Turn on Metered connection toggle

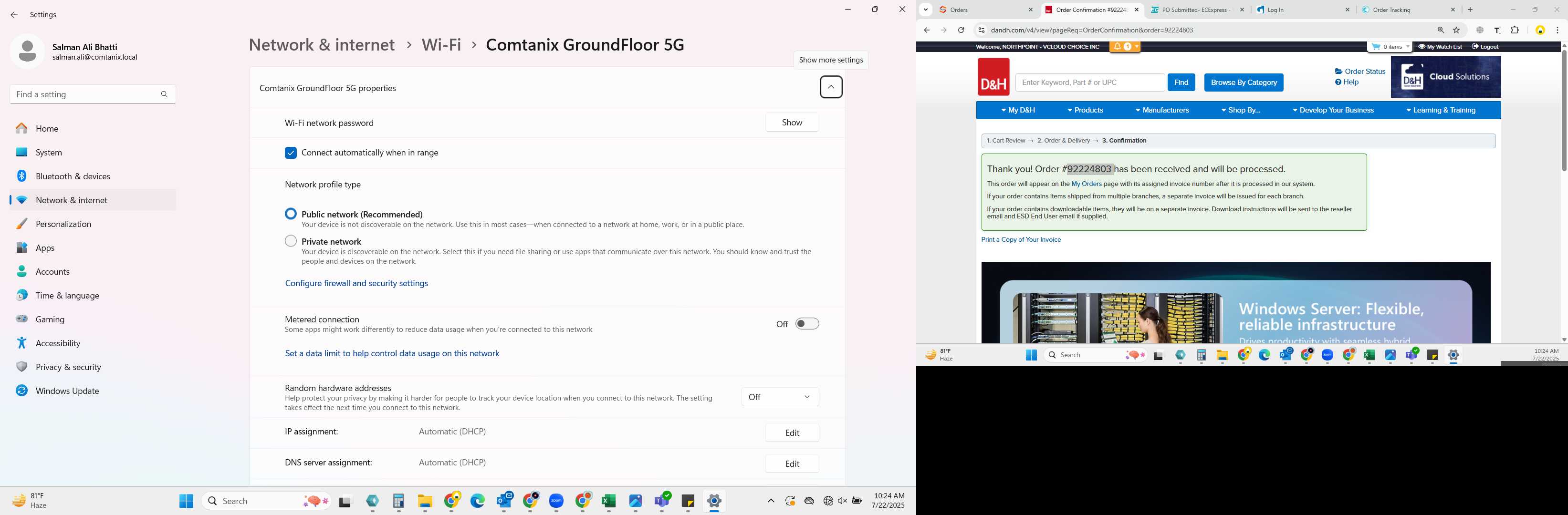pyautogui.click(x=807, y=323)
